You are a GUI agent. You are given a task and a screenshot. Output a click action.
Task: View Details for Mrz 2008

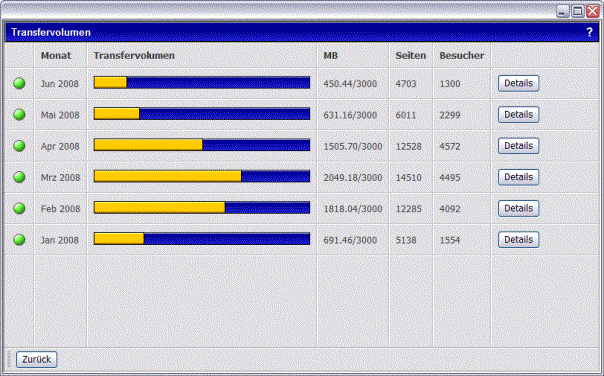(x=518, y=177)
